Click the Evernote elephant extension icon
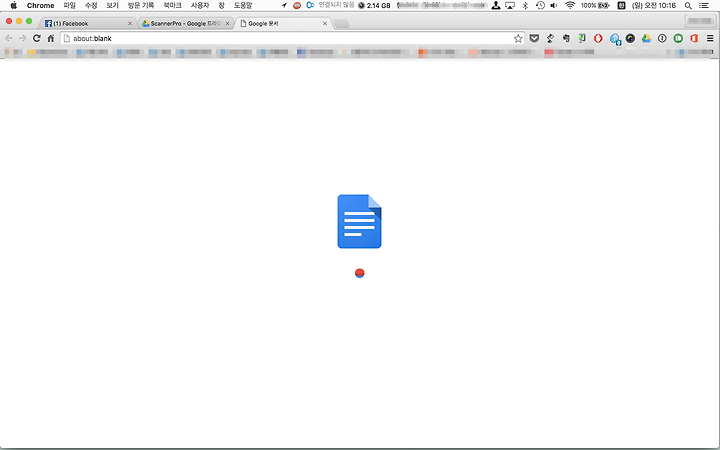 tap(566, 39)
